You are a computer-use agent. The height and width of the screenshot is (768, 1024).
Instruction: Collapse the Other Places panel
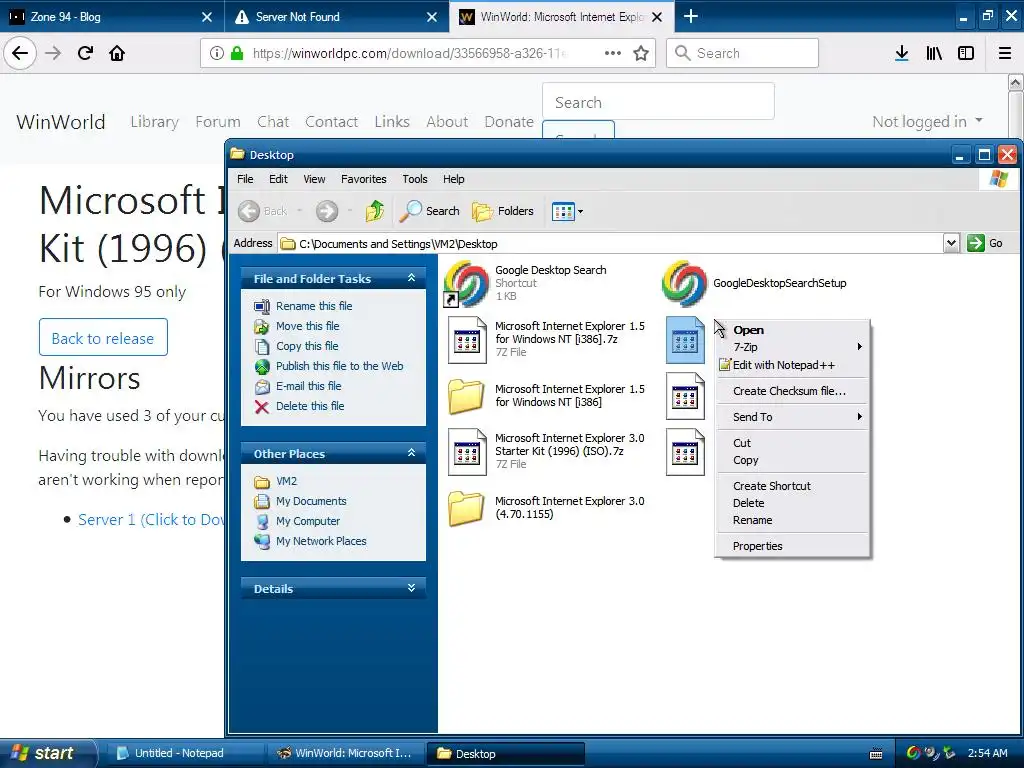tap(411, 453)
